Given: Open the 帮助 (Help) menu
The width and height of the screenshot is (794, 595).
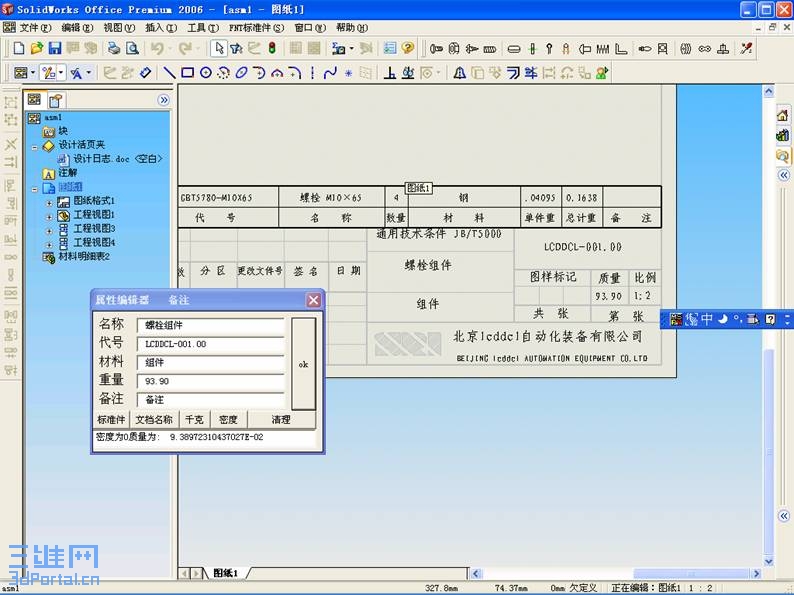Looking at the screenshot, I should 352,27.
